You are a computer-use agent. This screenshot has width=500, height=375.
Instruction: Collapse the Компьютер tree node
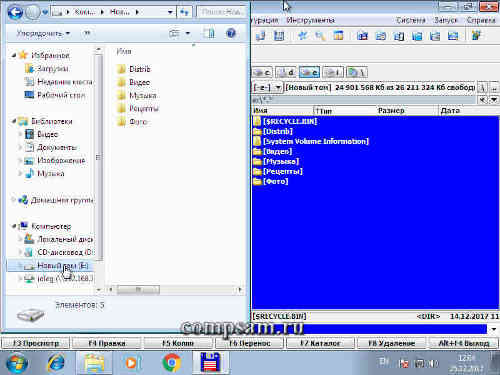click(14, 226)
